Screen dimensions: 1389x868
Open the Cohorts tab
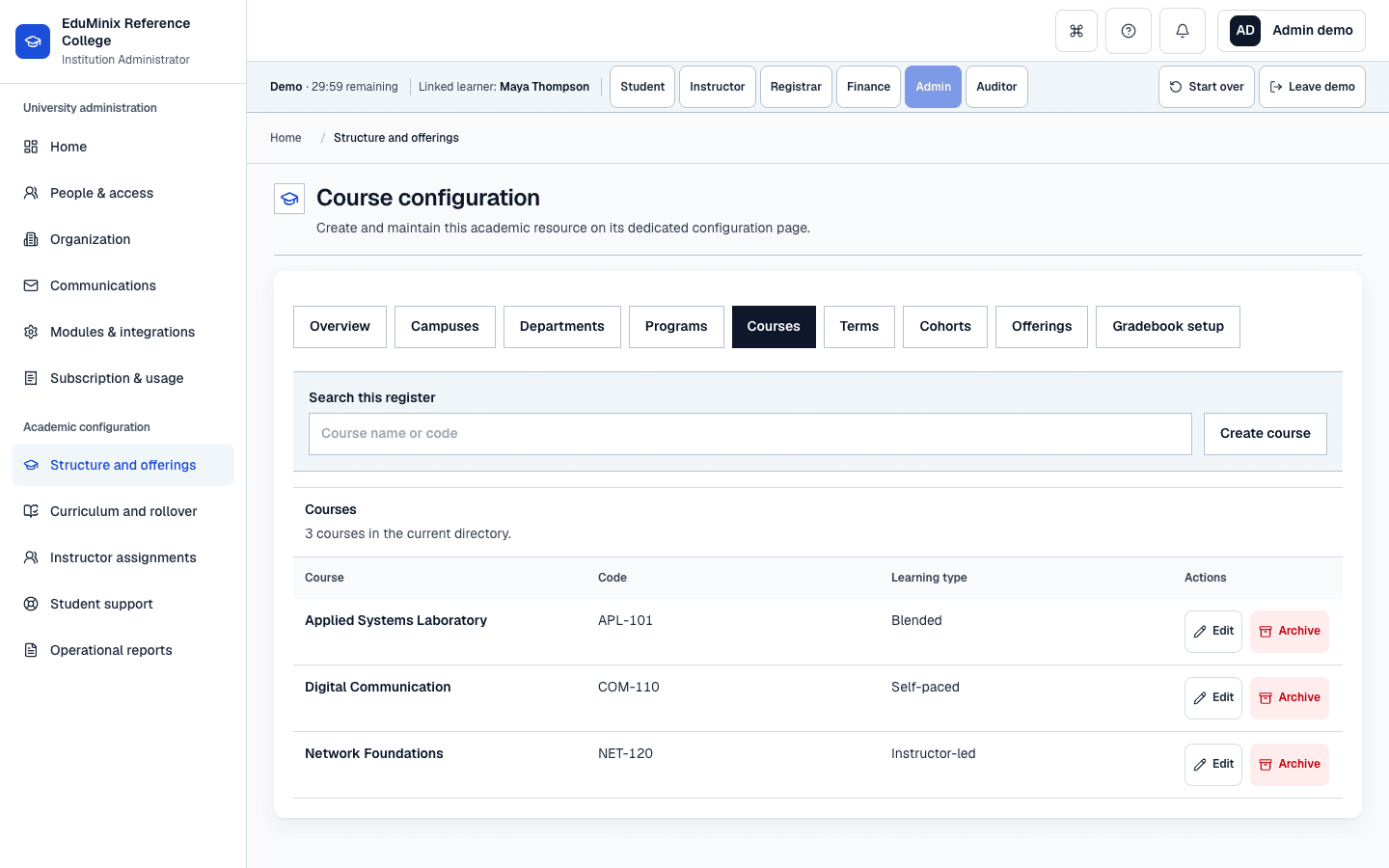(x=945, y=327)
